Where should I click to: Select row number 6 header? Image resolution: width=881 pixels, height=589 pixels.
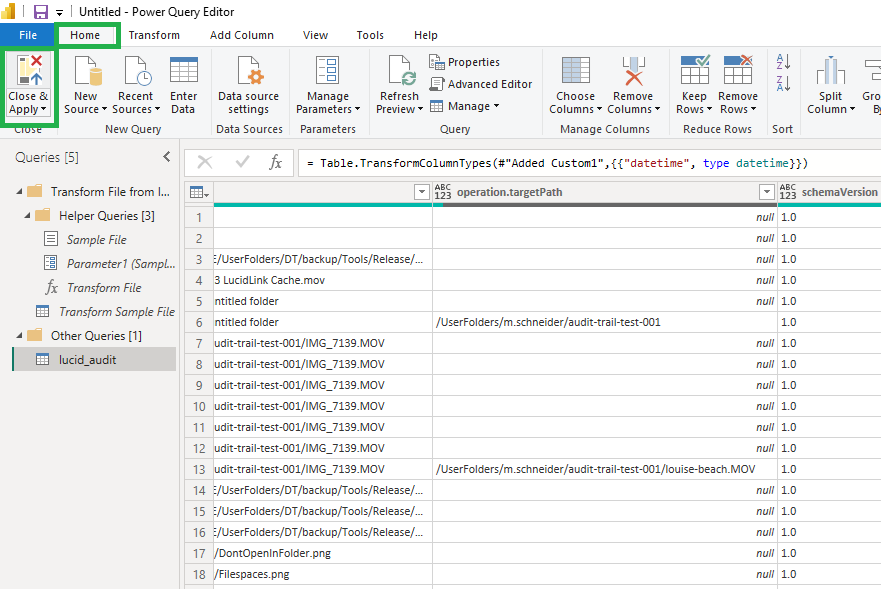pyautogui.click(x=199, y=322)
